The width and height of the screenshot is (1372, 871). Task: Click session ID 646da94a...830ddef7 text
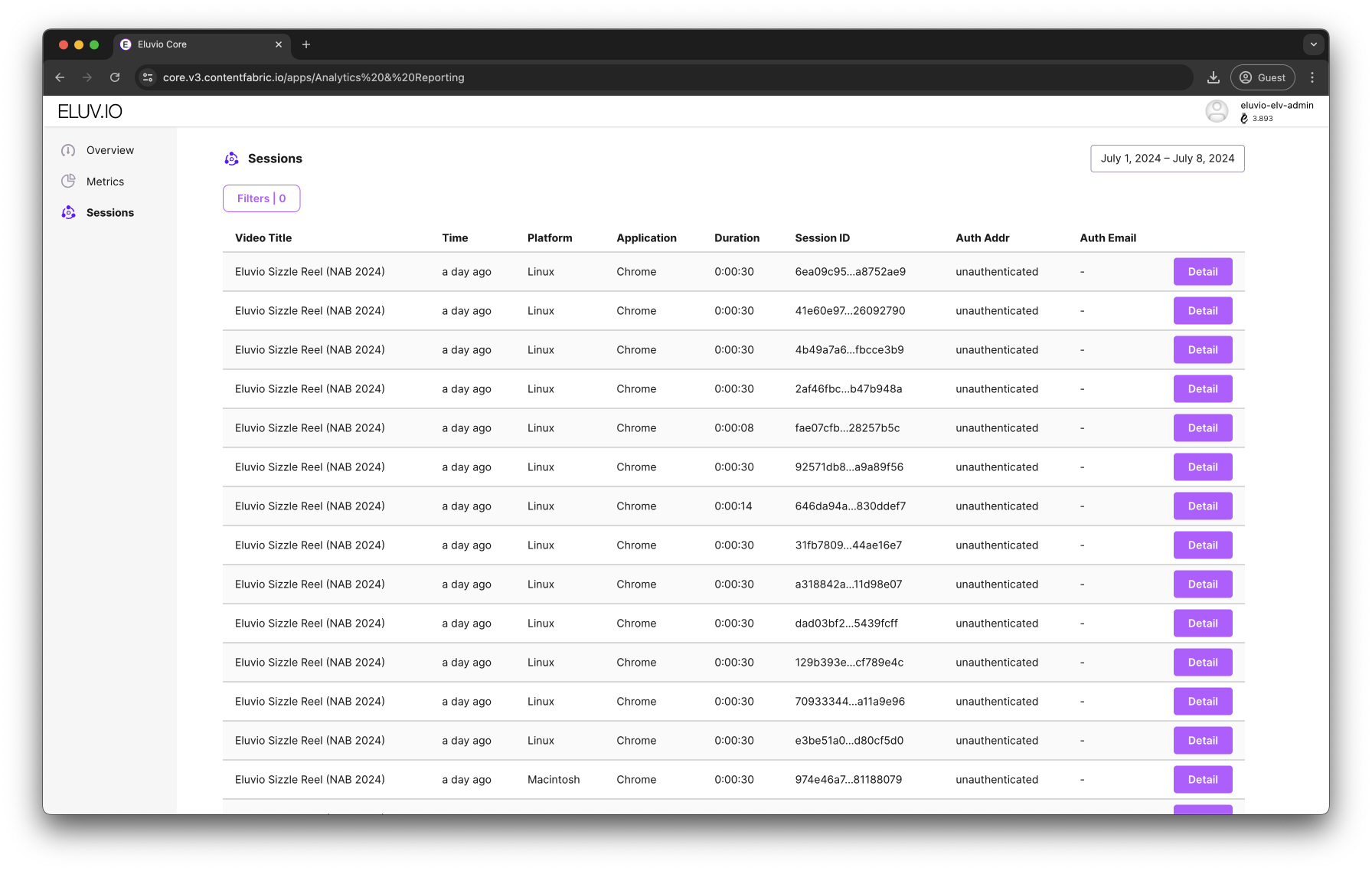tap(851, 506)
